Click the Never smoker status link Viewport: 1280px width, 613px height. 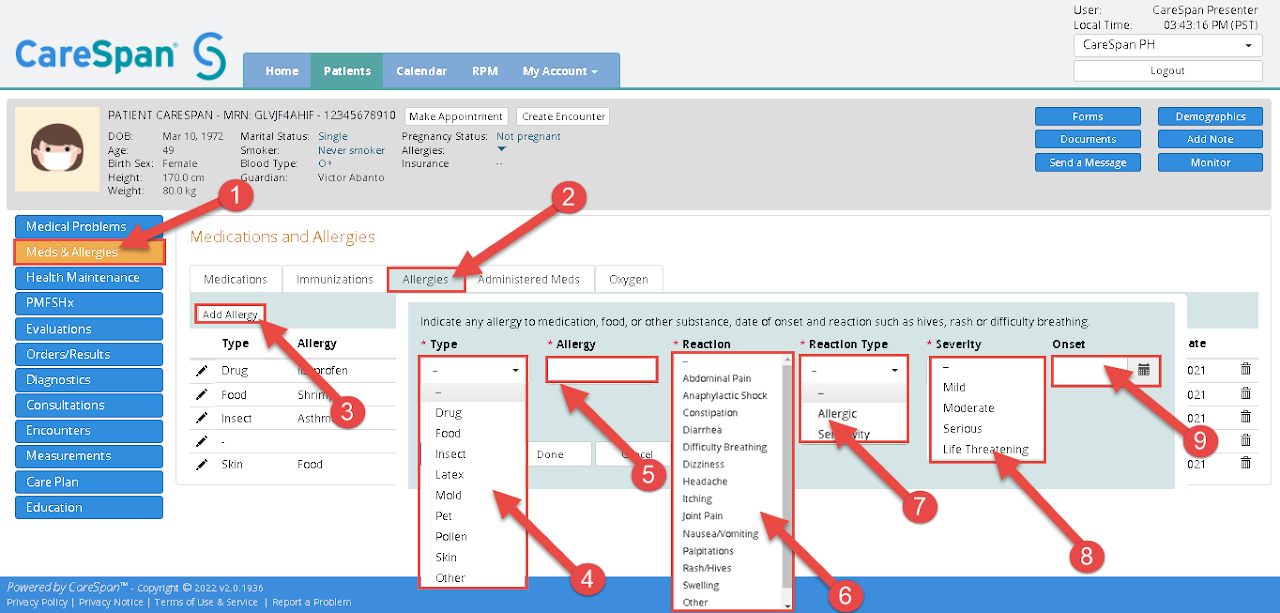pyautogui.click(x=351, y=150)
